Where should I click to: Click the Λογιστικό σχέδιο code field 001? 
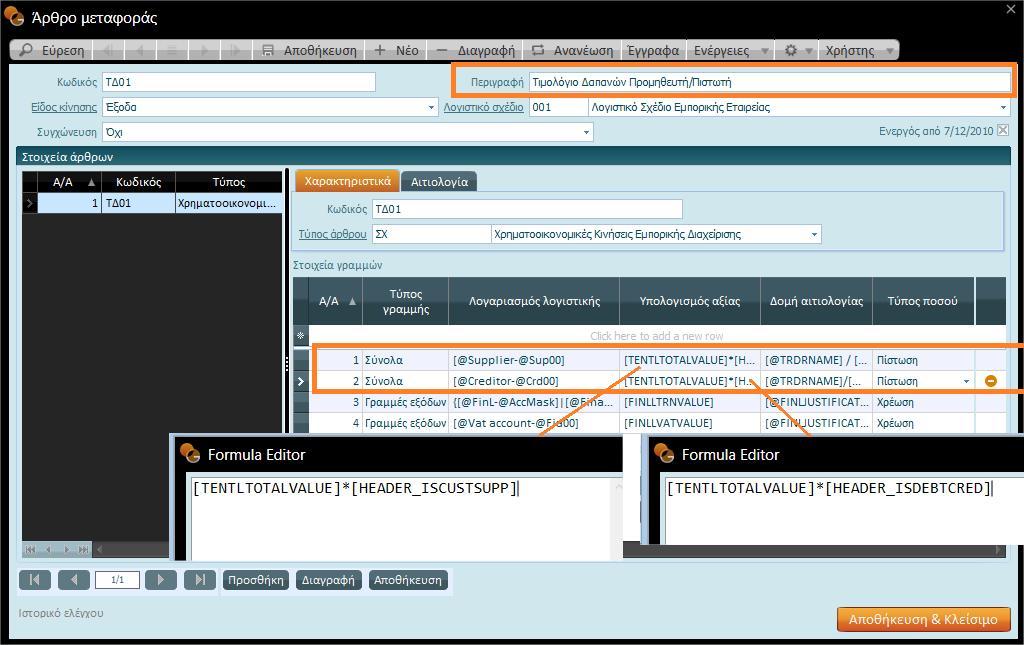pyautogui.click(x=558, y=107)
